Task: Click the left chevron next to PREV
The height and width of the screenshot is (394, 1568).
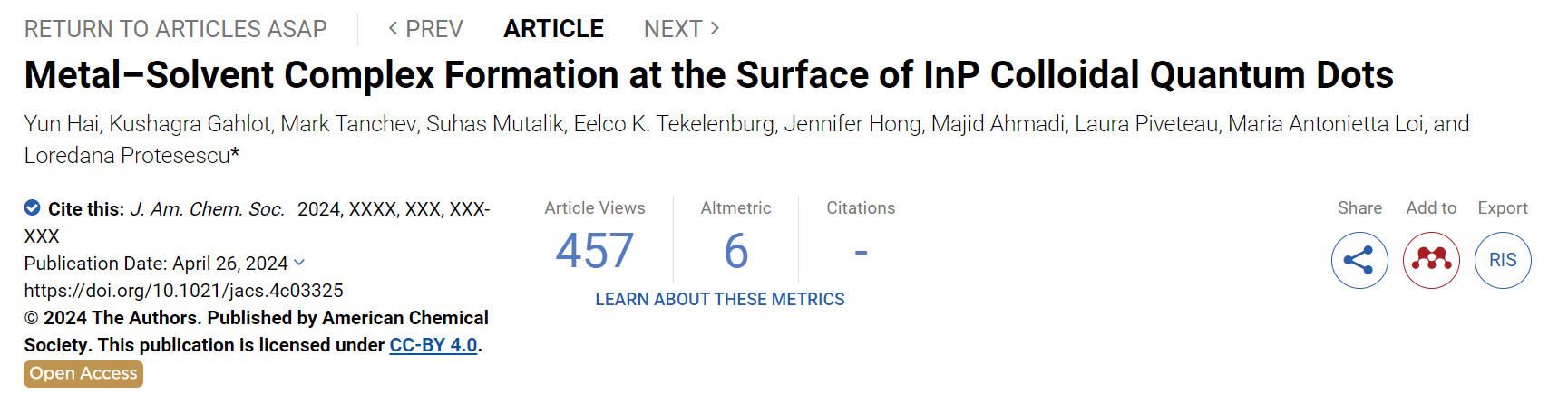Action: pyautogui.click(x=393, y=29)
